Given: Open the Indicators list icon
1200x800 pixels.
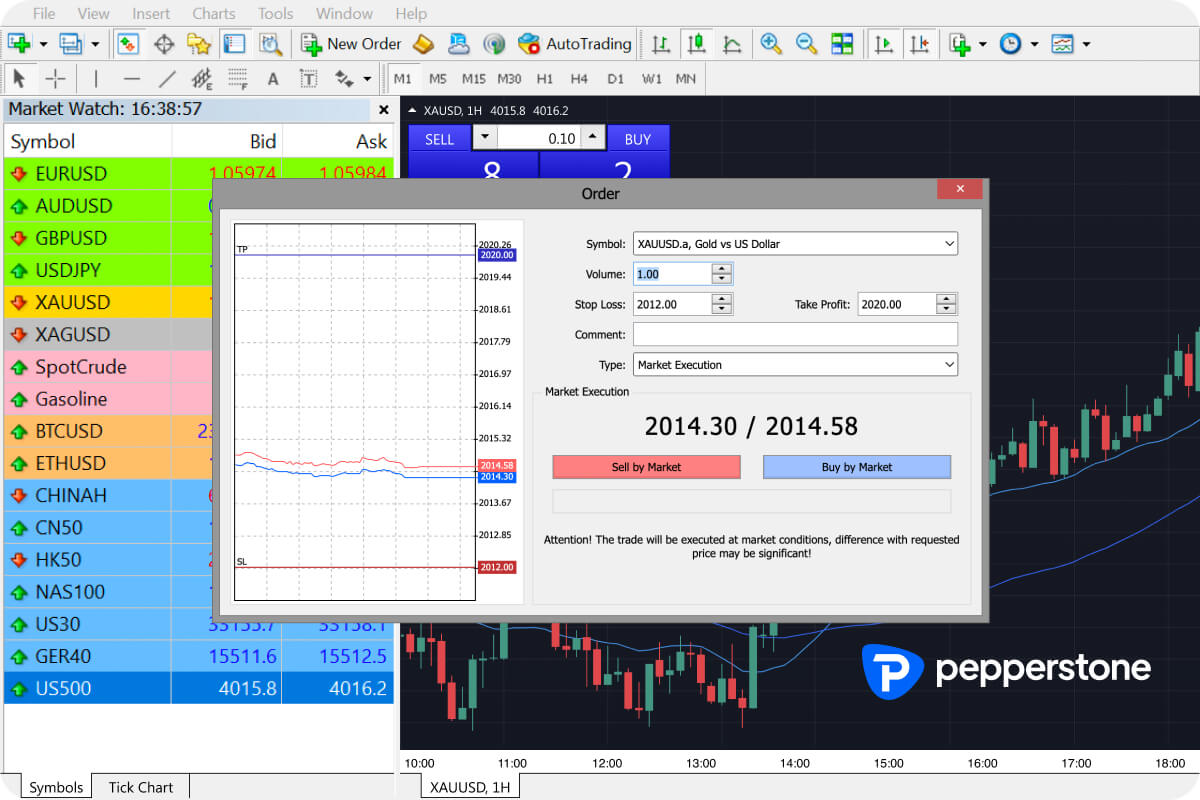Looking at the screenshot, I should click(960, 44).
